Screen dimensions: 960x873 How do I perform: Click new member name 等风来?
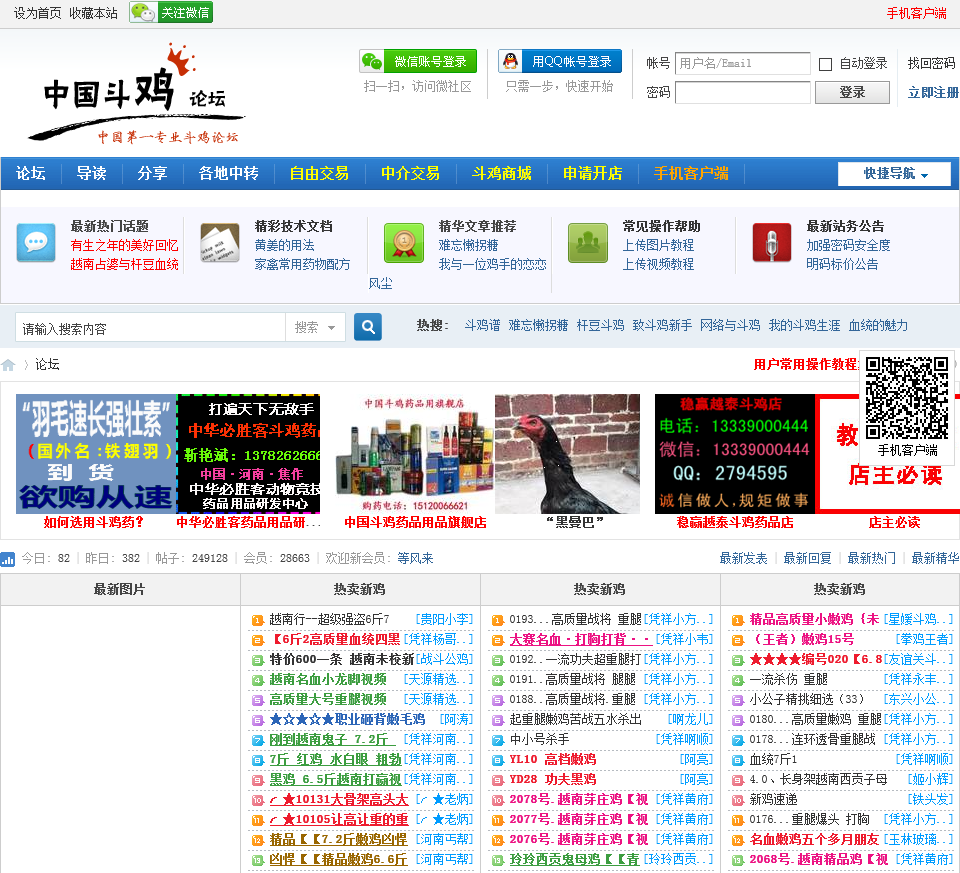(415, 558)
